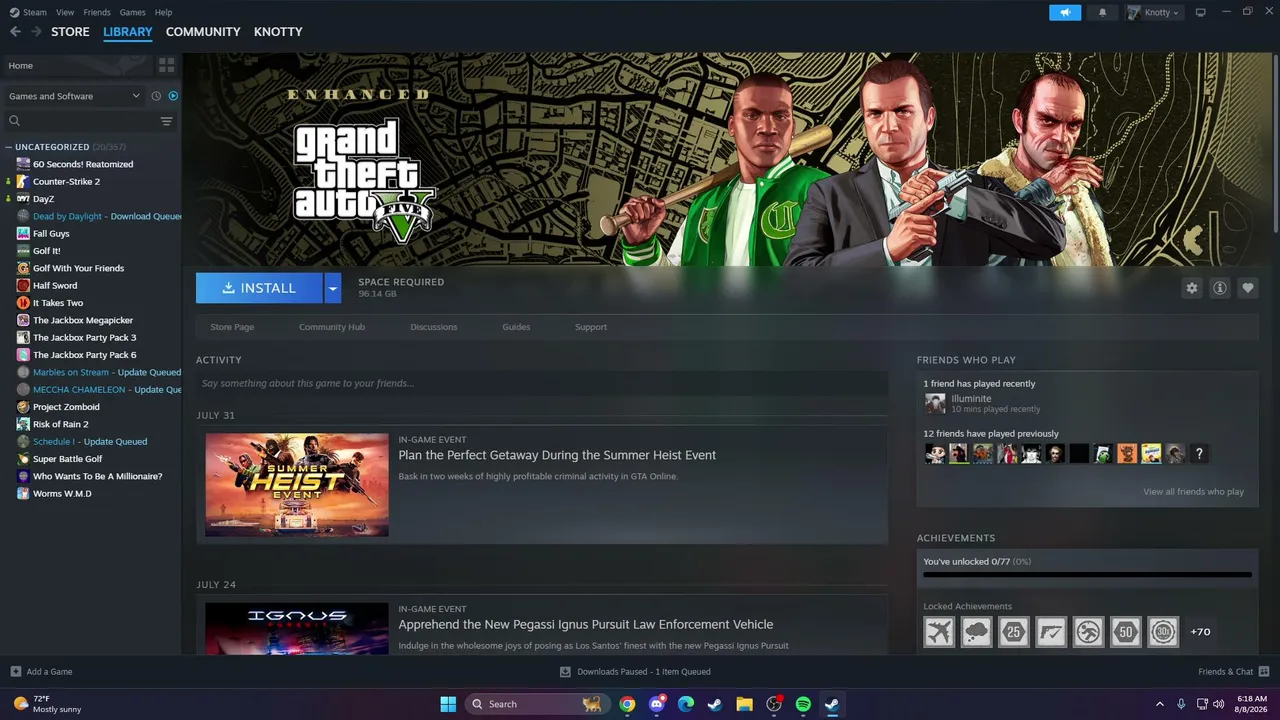This screenshot has height=720, width=1280.
Task: Open the Summer Heist Event thumbnail
Action: click(x=297, y=485)
